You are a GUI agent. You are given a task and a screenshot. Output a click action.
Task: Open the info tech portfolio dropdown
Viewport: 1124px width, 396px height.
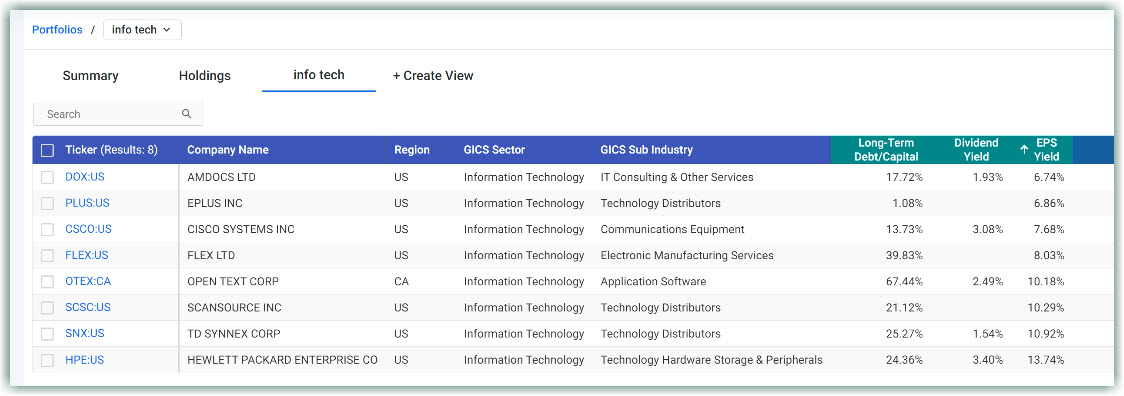pos(142,29)
